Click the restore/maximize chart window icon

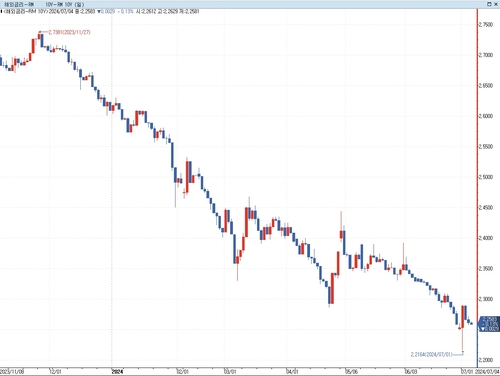[489, 4]
